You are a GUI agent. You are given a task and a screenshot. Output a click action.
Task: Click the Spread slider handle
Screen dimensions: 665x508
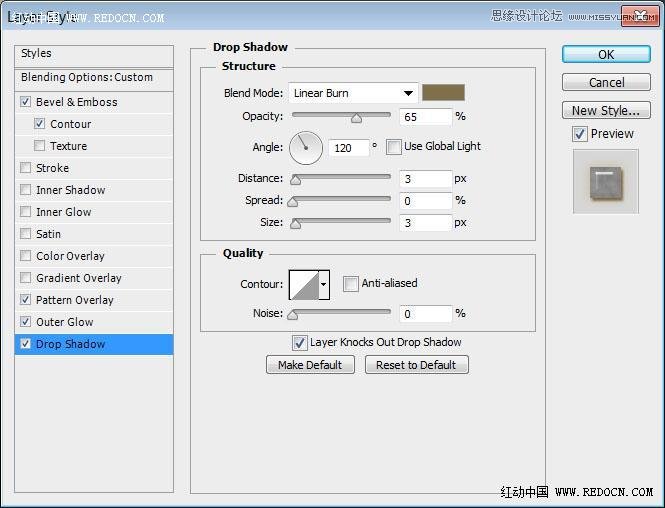[293, 202]
